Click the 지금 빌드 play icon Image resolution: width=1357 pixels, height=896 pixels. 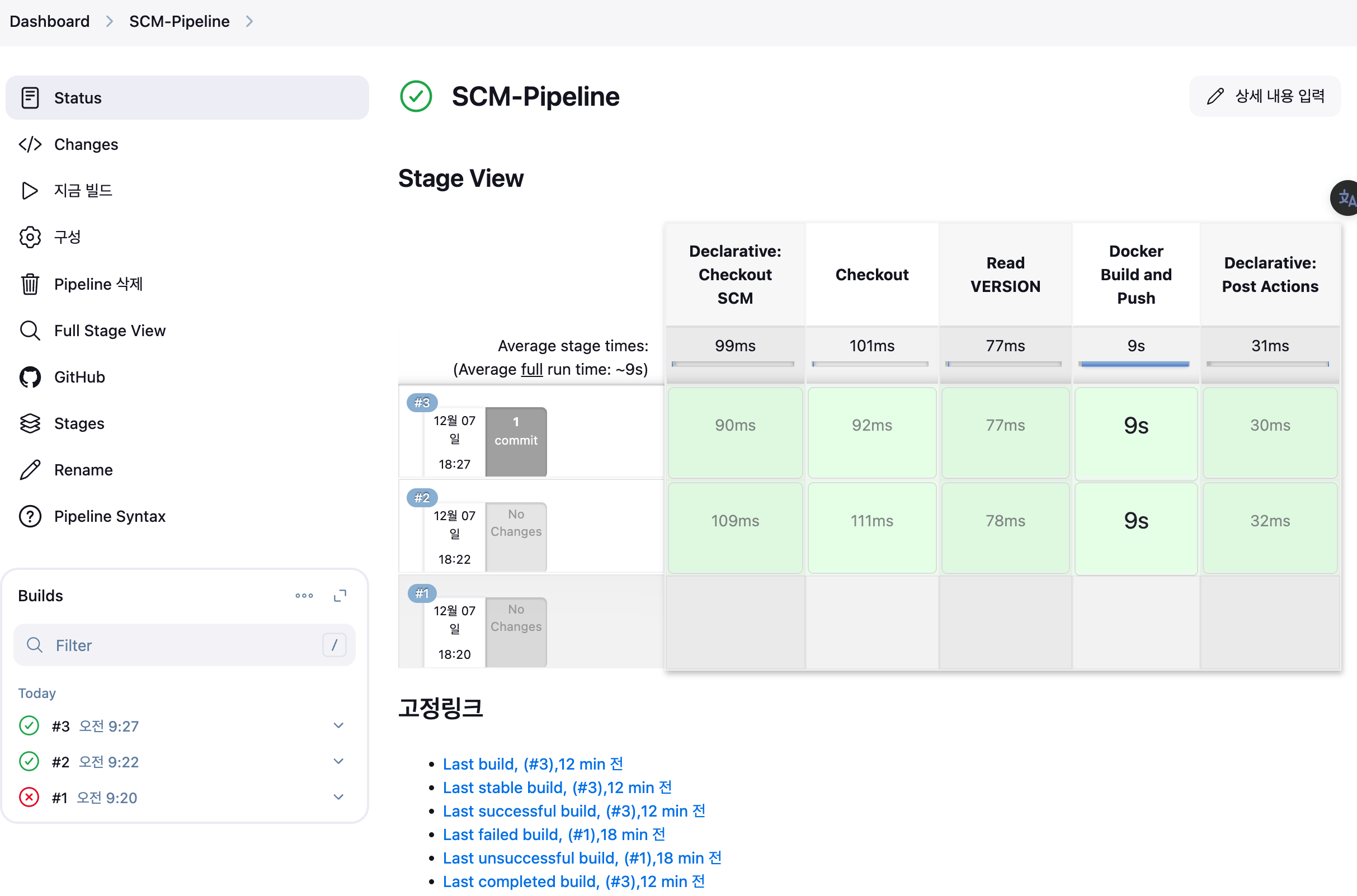tap(30, 190)
